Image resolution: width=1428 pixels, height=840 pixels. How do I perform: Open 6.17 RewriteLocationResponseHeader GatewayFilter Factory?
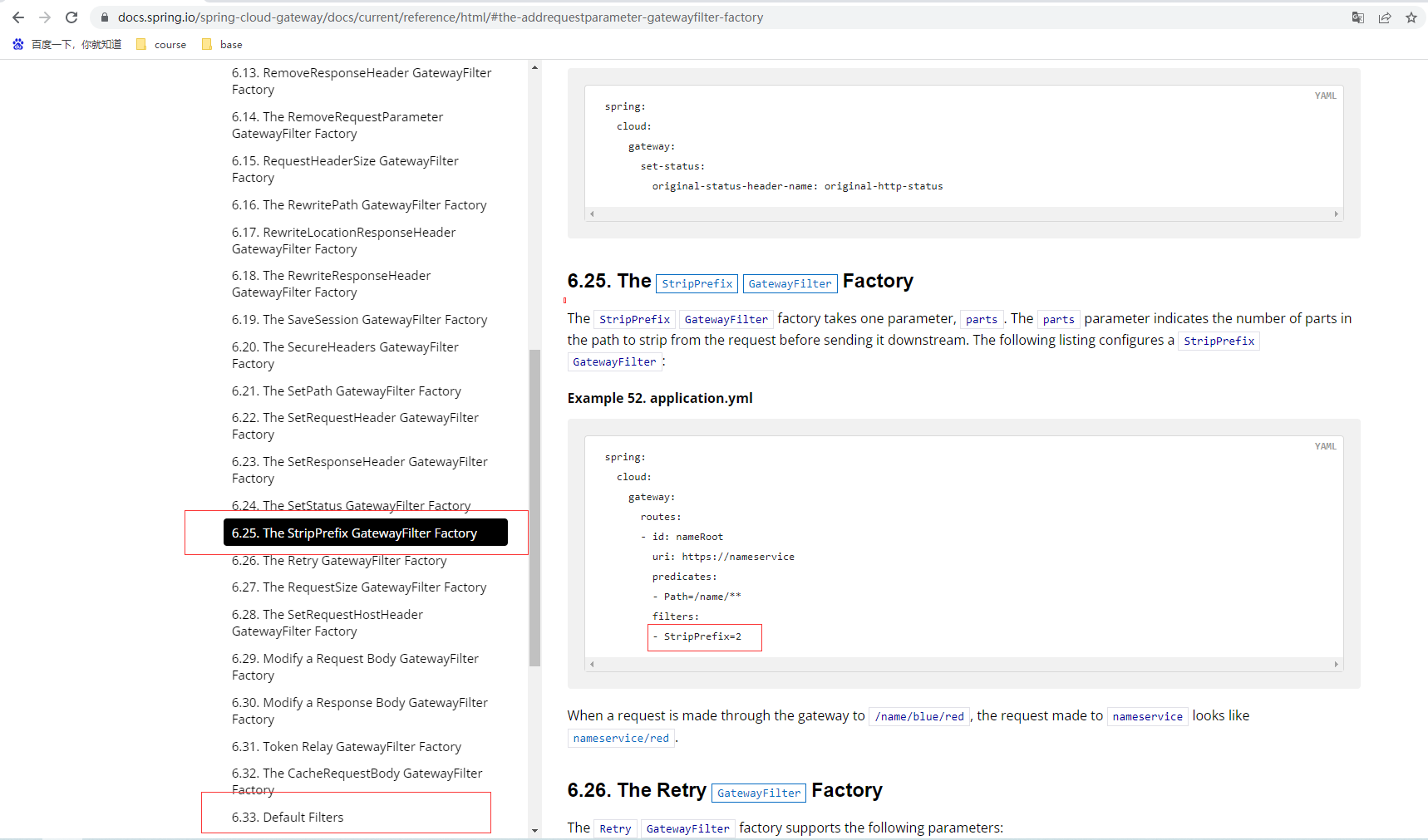click(x=343, y=241)
